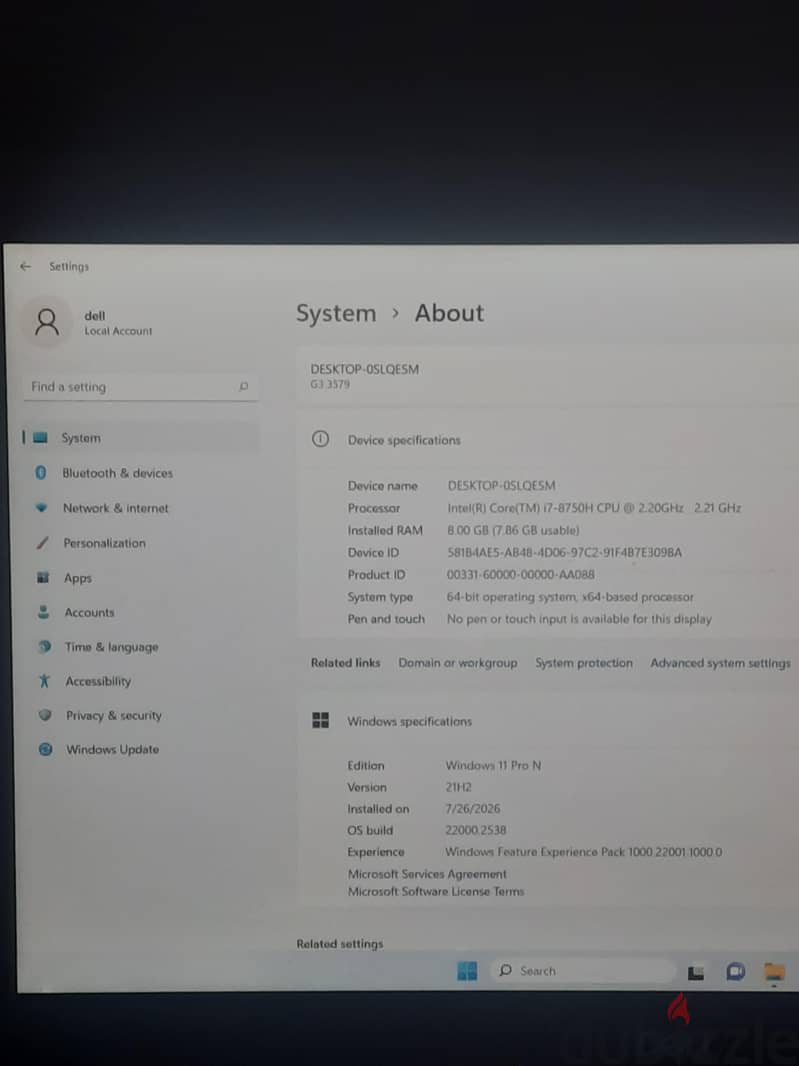This screenshot has height=1066, width=799.
Task: Click the taskbar Search box
Action: 583,971
